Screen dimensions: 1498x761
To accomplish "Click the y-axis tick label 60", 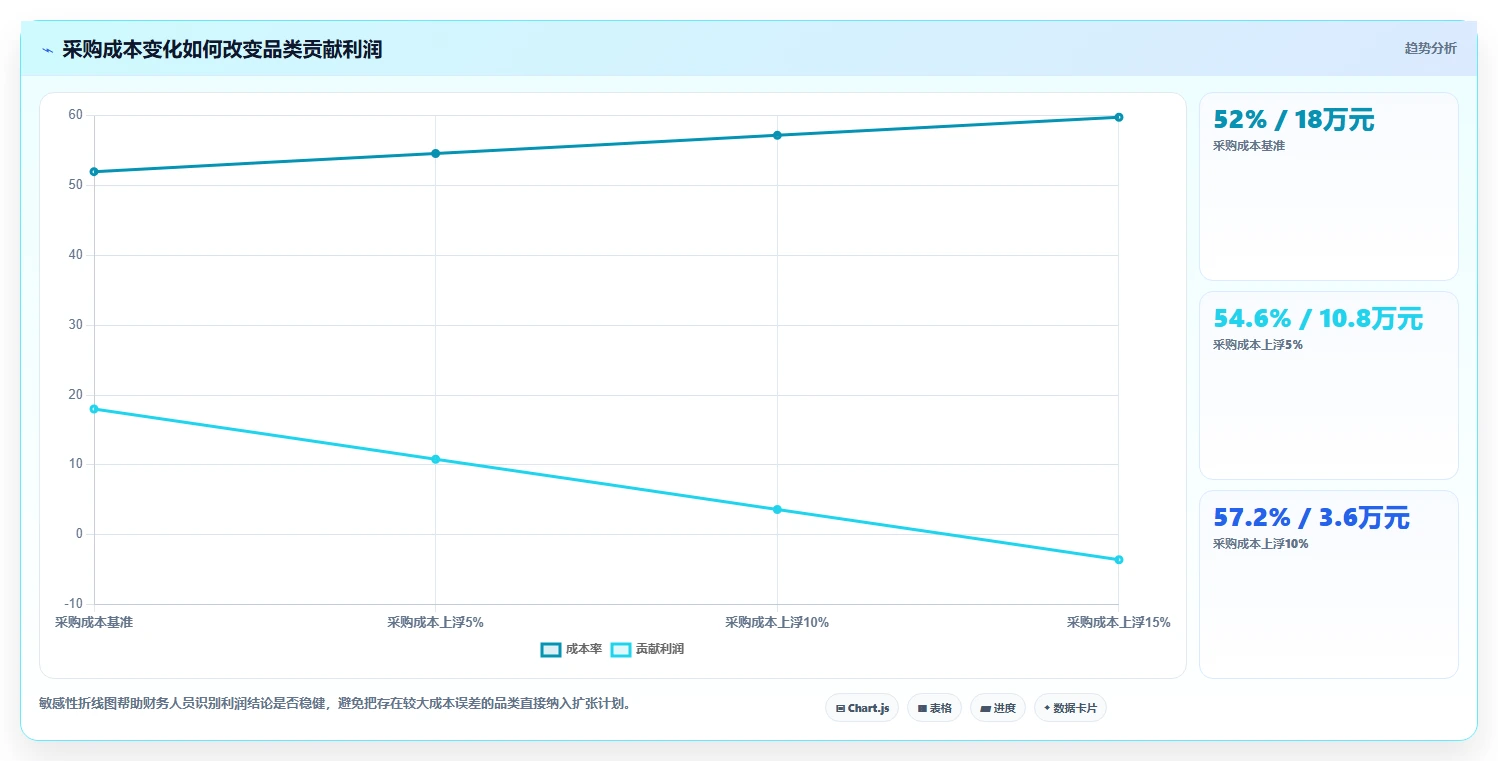I will pos(76,115).
